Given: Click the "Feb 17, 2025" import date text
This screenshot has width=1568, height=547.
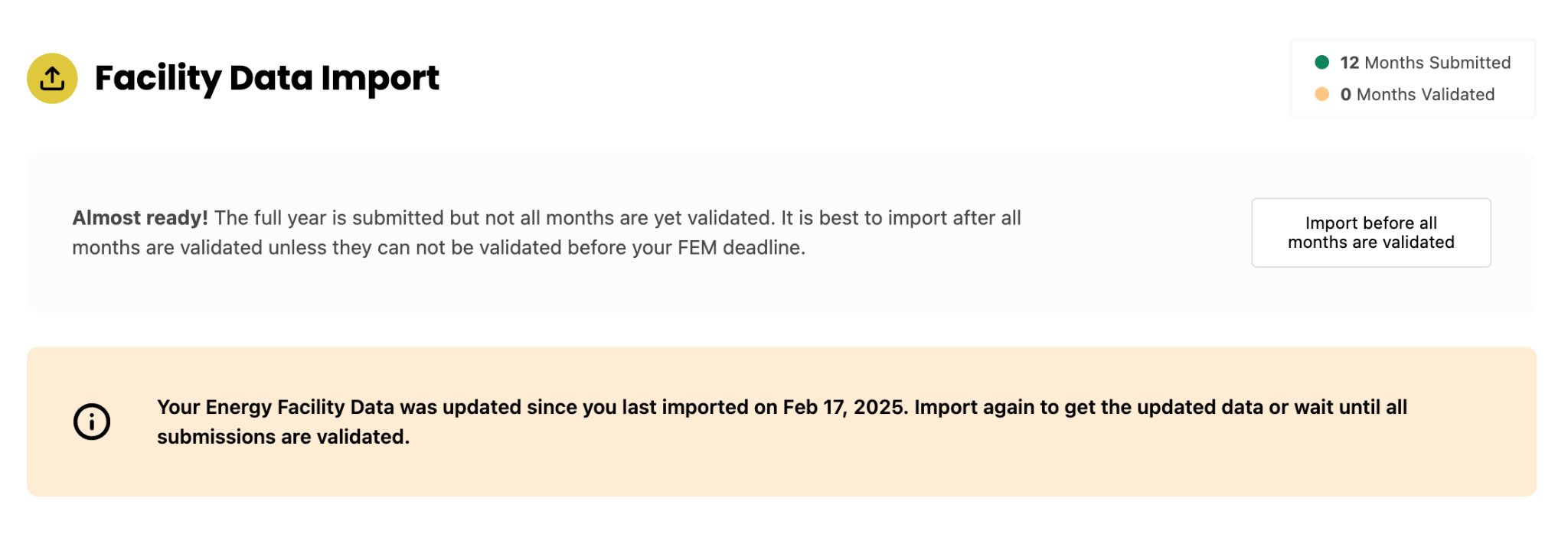Looking at the screenshot, I should point(845,407).
